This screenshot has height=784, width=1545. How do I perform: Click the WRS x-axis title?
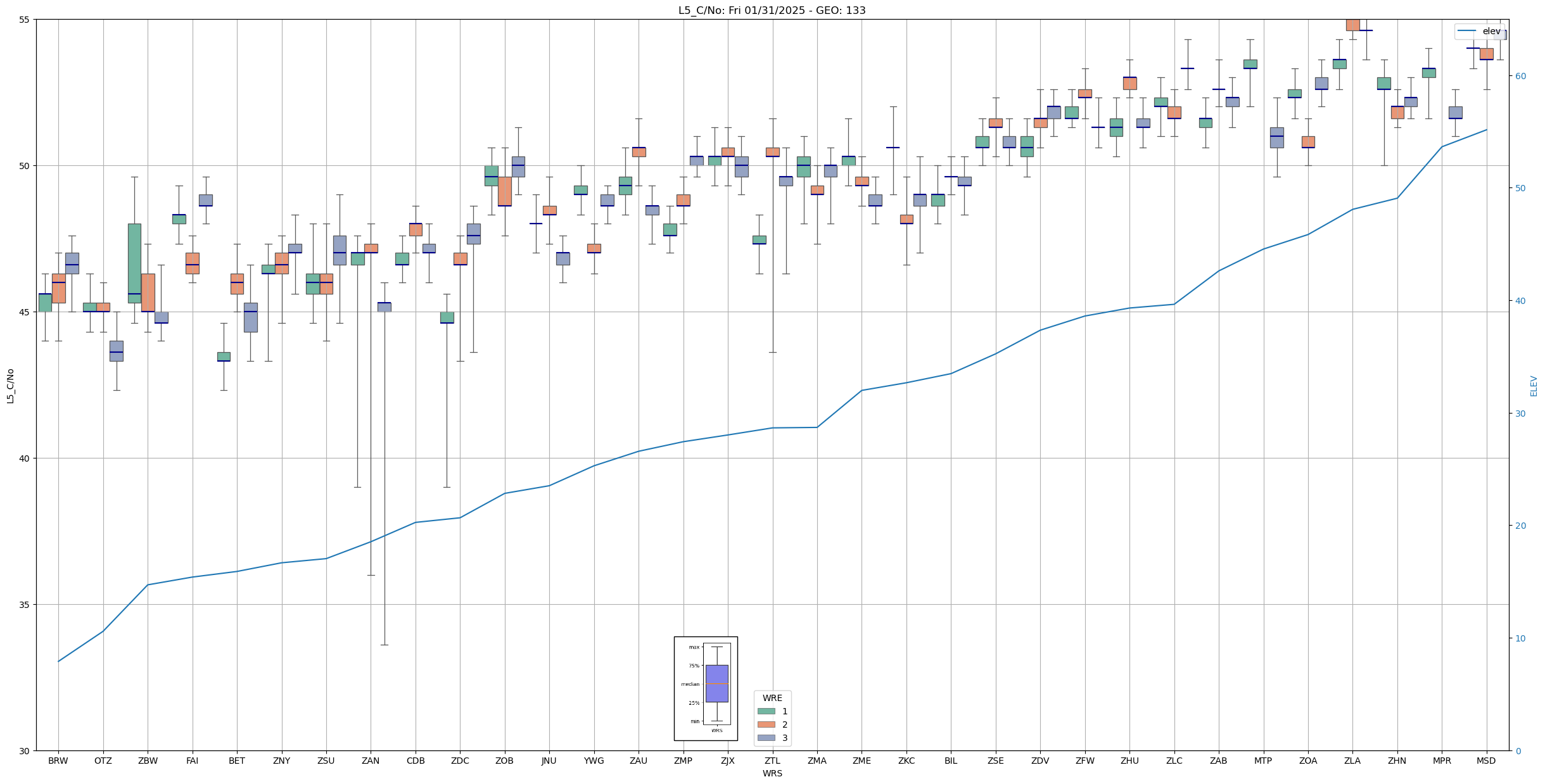(x=772, y=773)
